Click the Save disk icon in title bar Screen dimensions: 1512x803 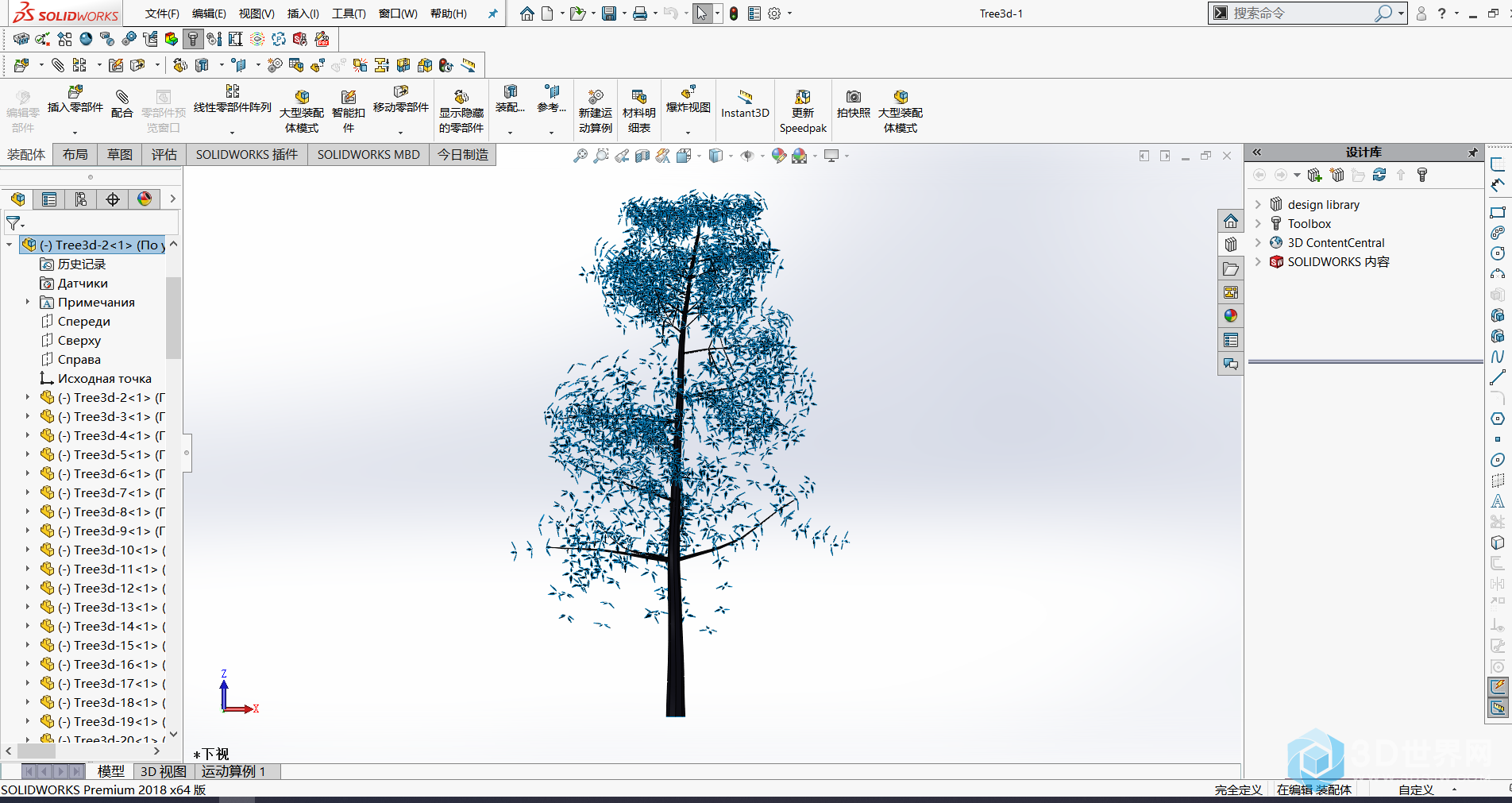point(609,14)
